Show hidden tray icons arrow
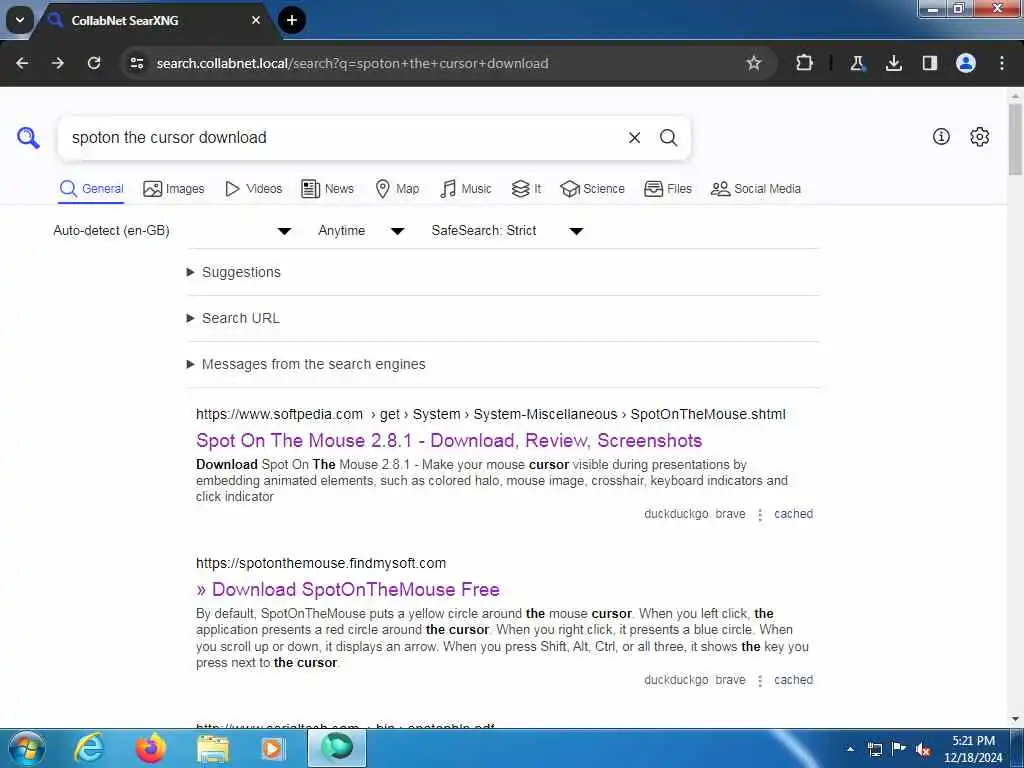Screen dimensions: 1024x768 coord(850,749)
